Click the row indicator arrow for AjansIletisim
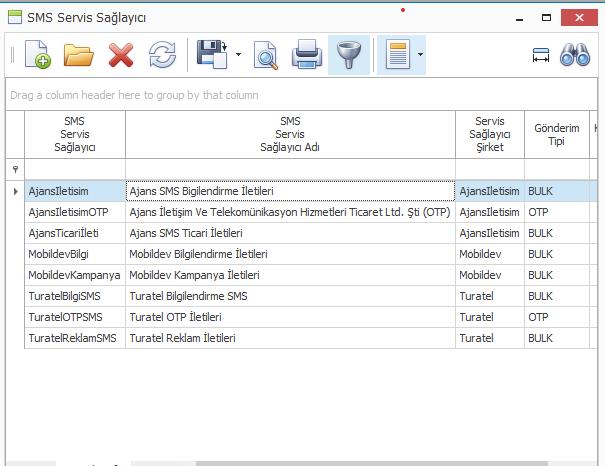This screenshot has width=605, height=466. pos(15,191)
